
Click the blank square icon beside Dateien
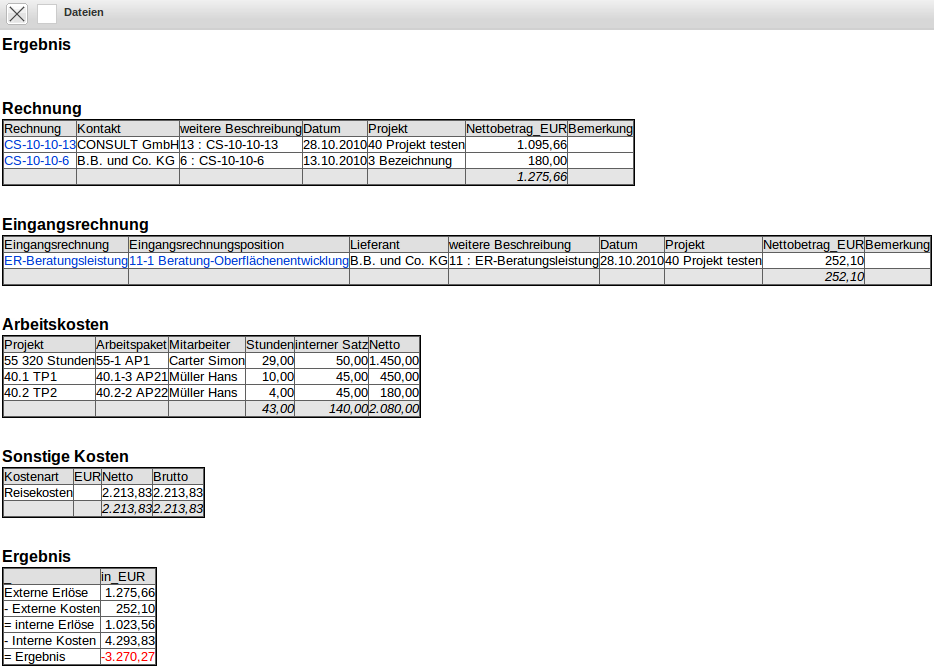(47, 13)
